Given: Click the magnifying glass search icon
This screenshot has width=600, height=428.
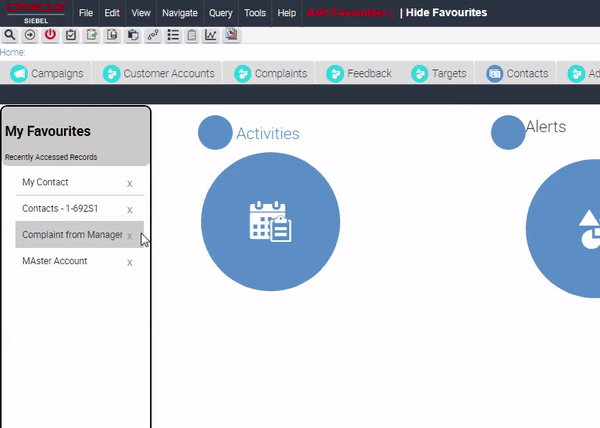Looking at the screenshot, I should tap(10, 35).
